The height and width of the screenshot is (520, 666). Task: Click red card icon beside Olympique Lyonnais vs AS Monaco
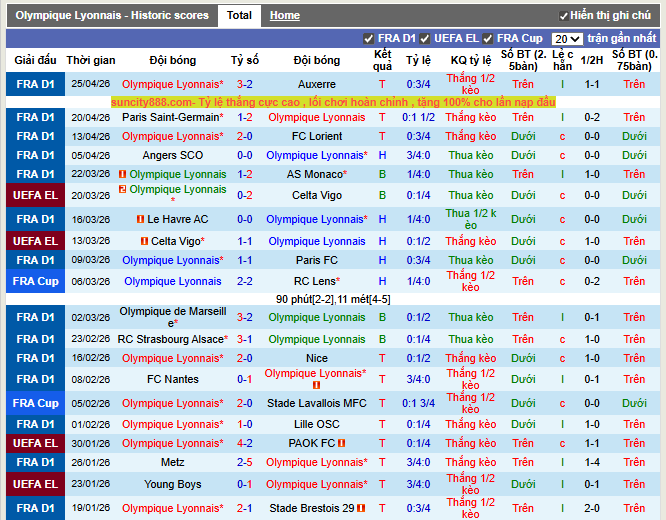(123, 174)
